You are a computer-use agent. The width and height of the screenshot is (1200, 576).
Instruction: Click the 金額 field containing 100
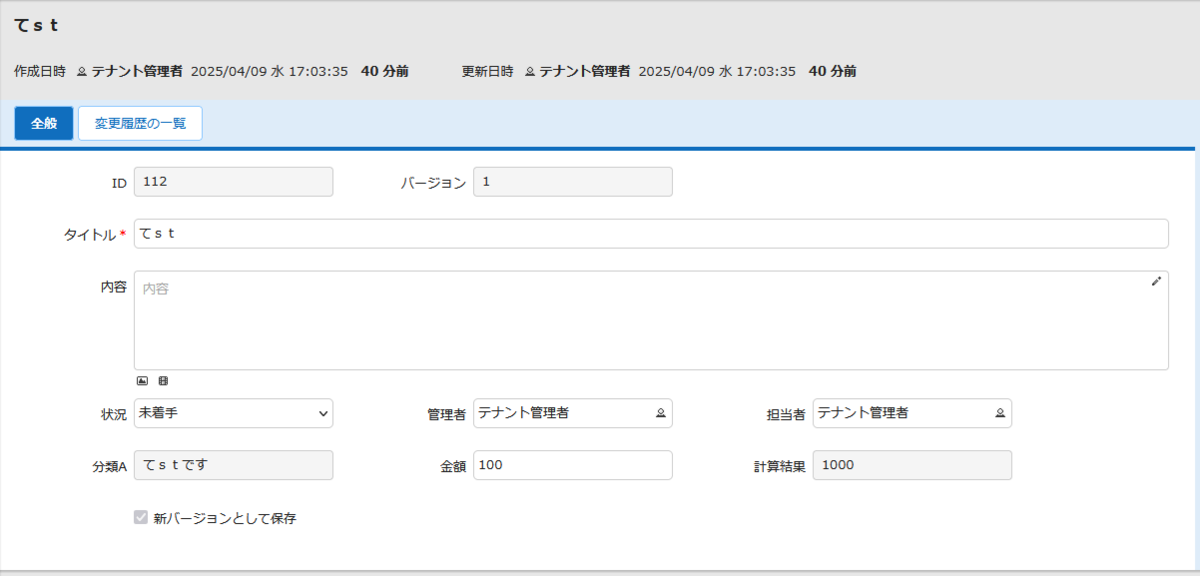(x=573, y=465)
